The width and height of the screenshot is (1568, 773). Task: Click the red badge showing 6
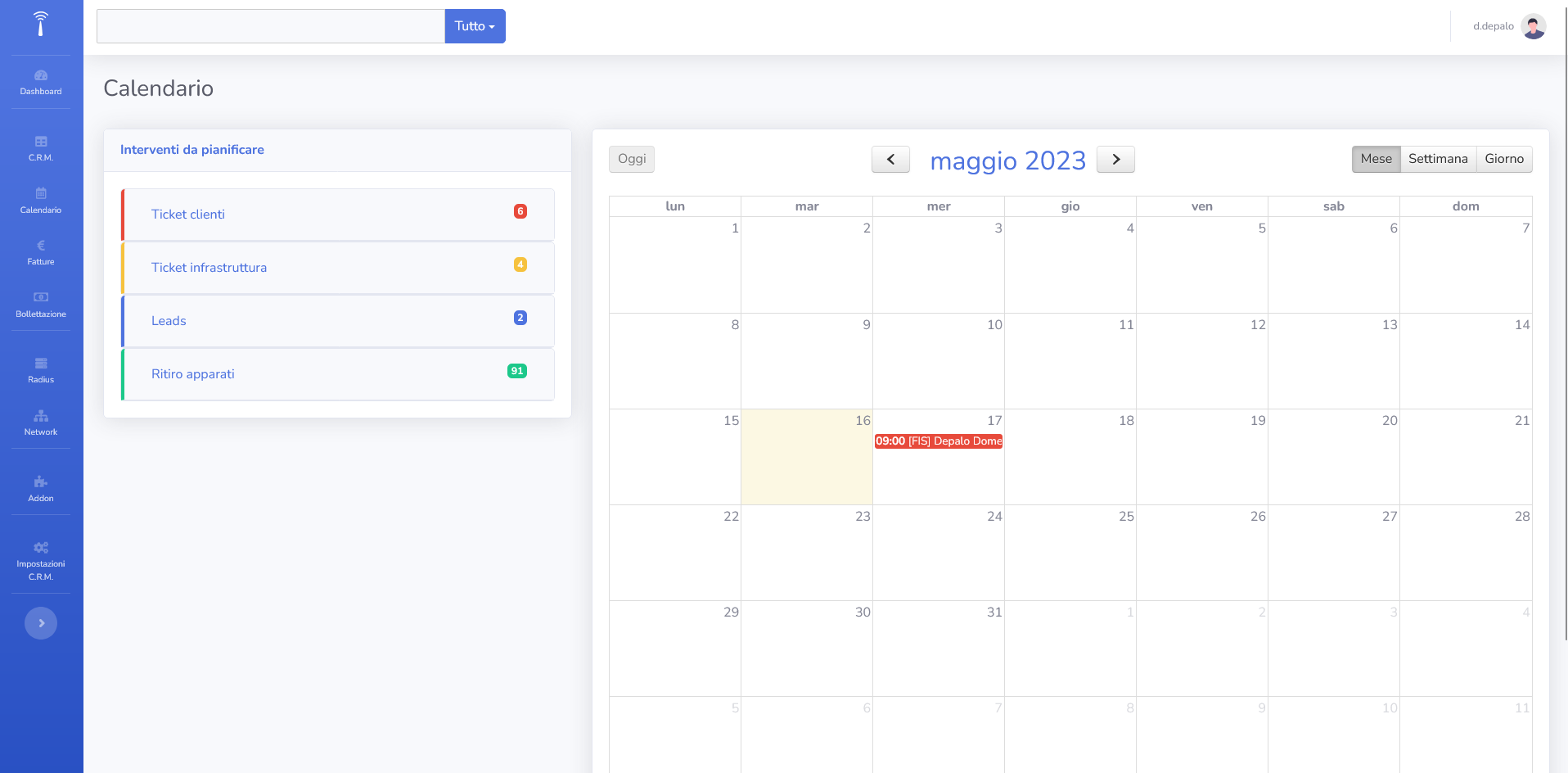click(520, 211)
